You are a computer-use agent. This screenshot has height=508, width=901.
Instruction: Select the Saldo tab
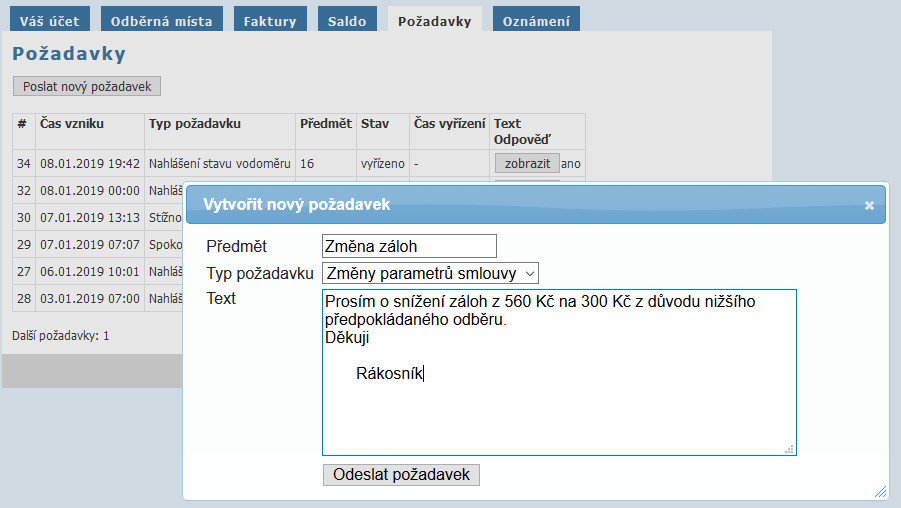(347, 21)
